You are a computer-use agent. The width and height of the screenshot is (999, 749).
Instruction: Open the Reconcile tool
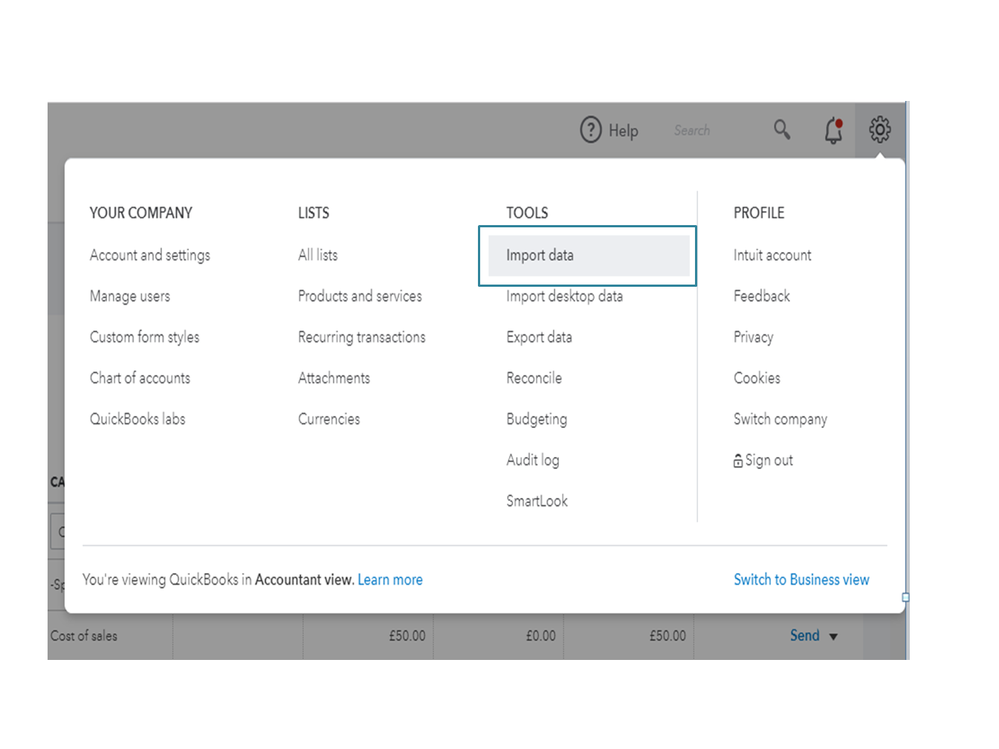[534, 378]
